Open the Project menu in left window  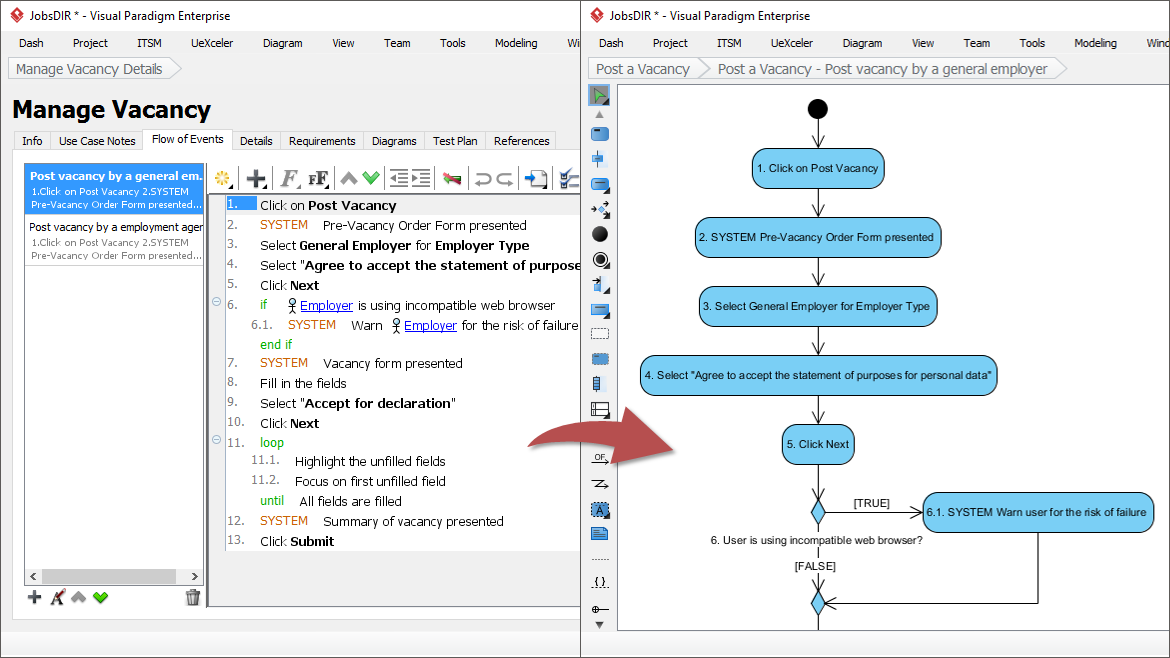pyautogui.click(x=90, y=43)
